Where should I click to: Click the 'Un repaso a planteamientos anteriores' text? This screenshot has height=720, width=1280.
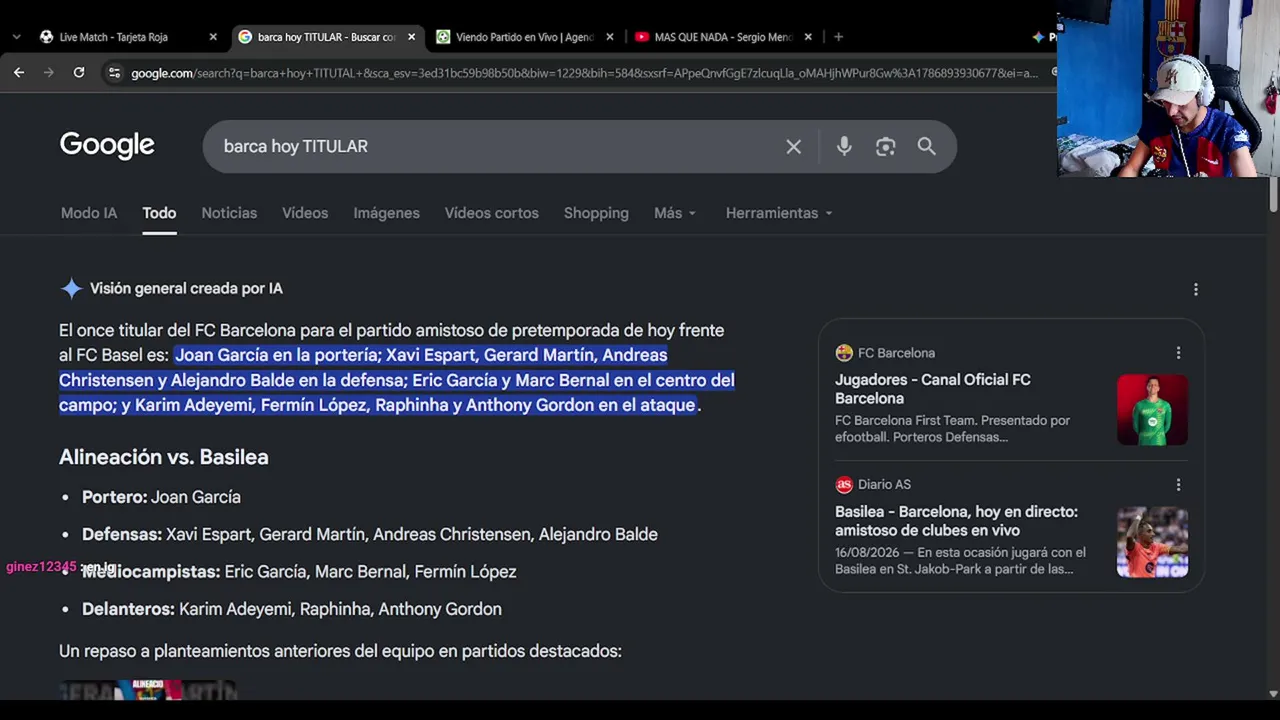(340, 651)
